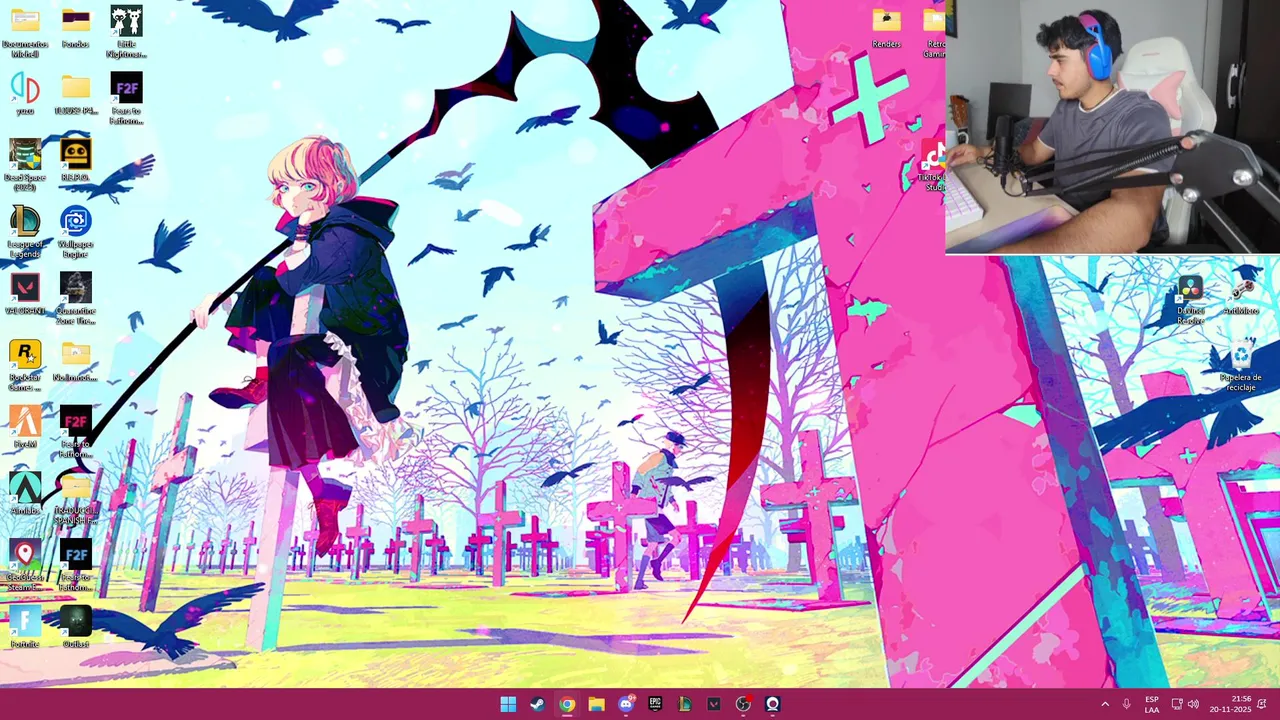Viewport: 1280px width, 720px height.
Task: Open Rockstar Games Launcher shortcut
Action: click(x=25, y=366)
